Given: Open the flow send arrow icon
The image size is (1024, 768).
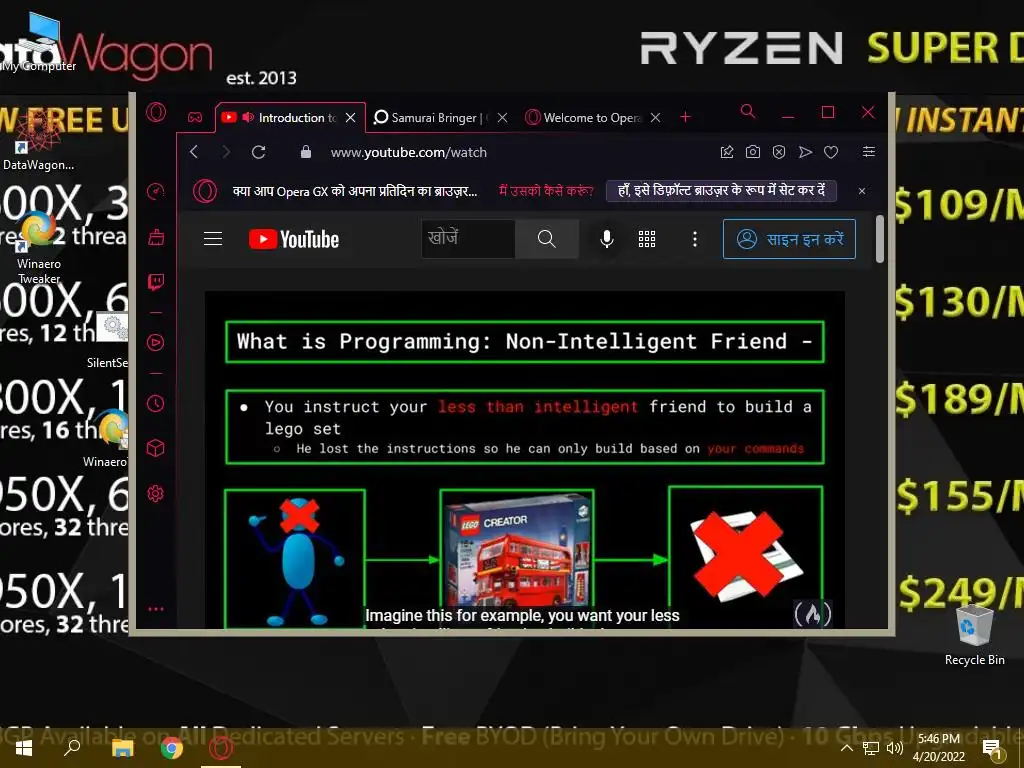Looking at the screenshot, I should click(805, 152).
